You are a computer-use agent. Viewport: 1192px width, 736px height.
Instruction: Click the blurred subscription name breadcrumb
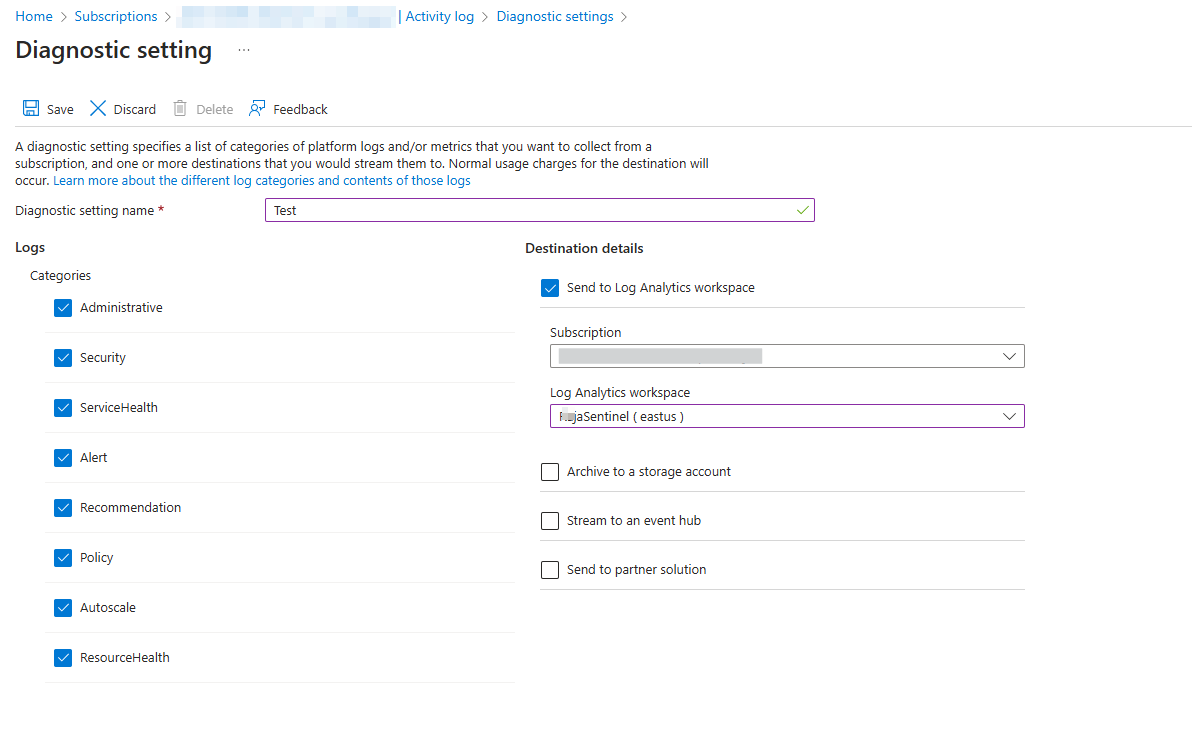tap(287, 16)
